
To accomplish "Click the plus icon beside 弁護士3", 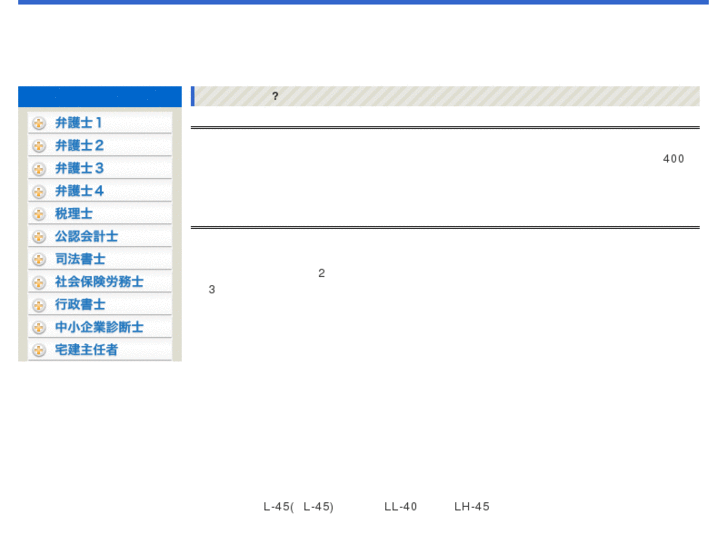I will pos(39,169).
